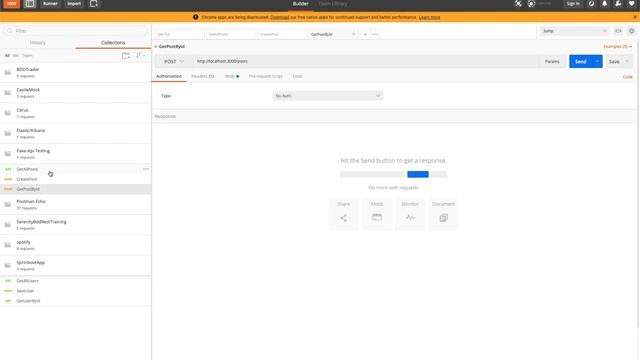Switch to the Team Library tab
Screen dimensions: 640x360
click(332, 4)
